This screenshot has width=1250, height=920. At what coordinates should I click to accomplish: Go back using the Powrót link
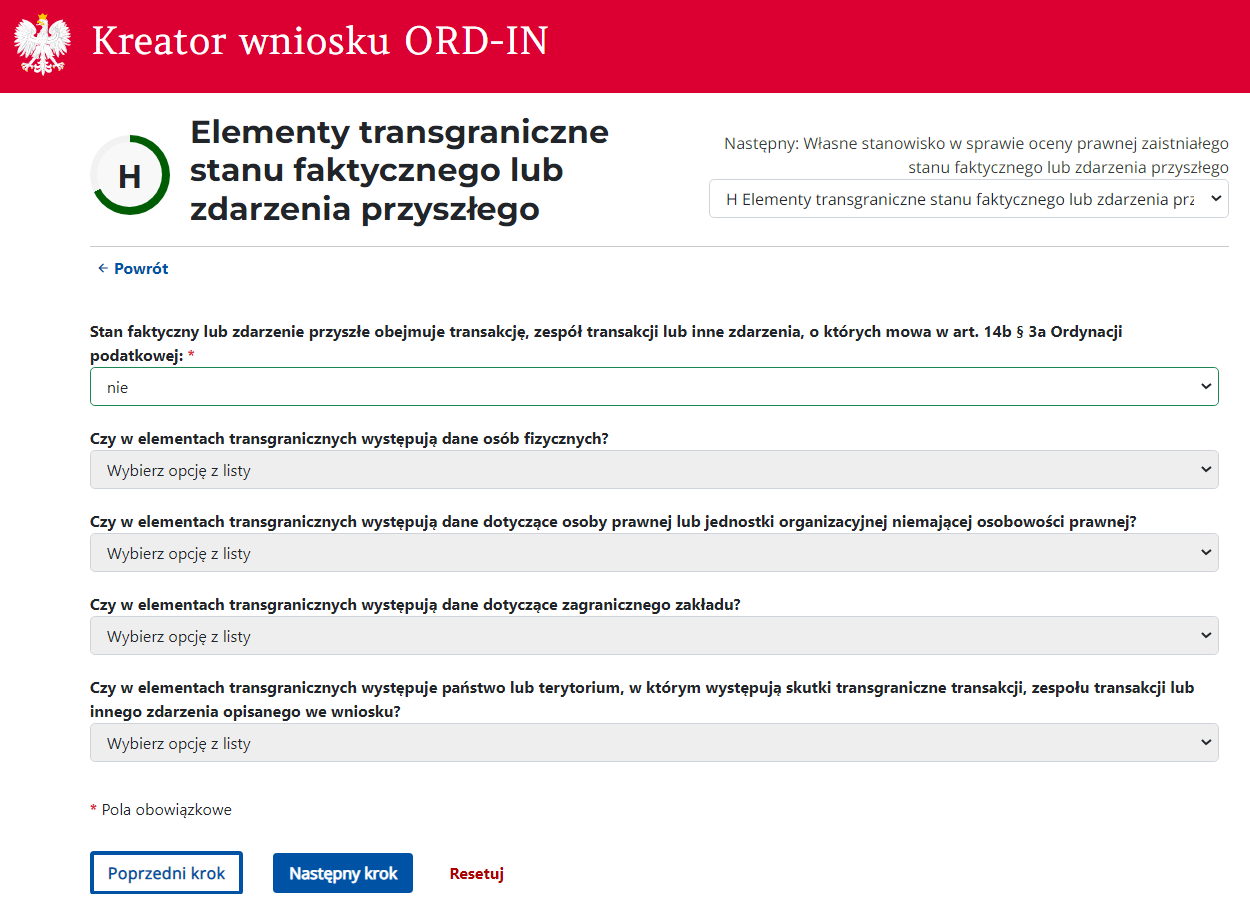coord(141,269)
